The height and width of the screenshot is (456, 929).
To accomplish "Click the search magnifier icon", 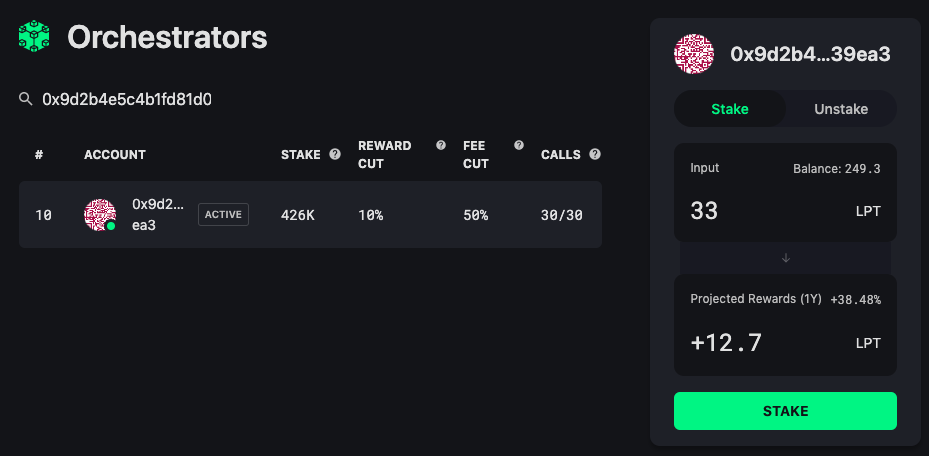I will (x=25, y=98).
